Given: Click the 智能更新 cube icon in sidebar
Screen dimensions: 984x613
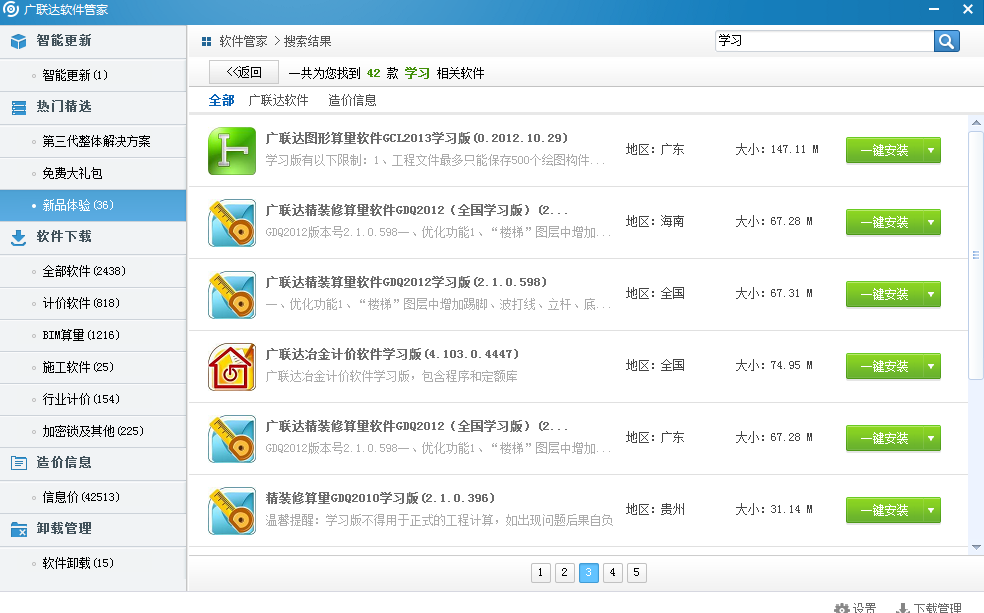Looking at the screenshot, I should (x=18, y=41).
